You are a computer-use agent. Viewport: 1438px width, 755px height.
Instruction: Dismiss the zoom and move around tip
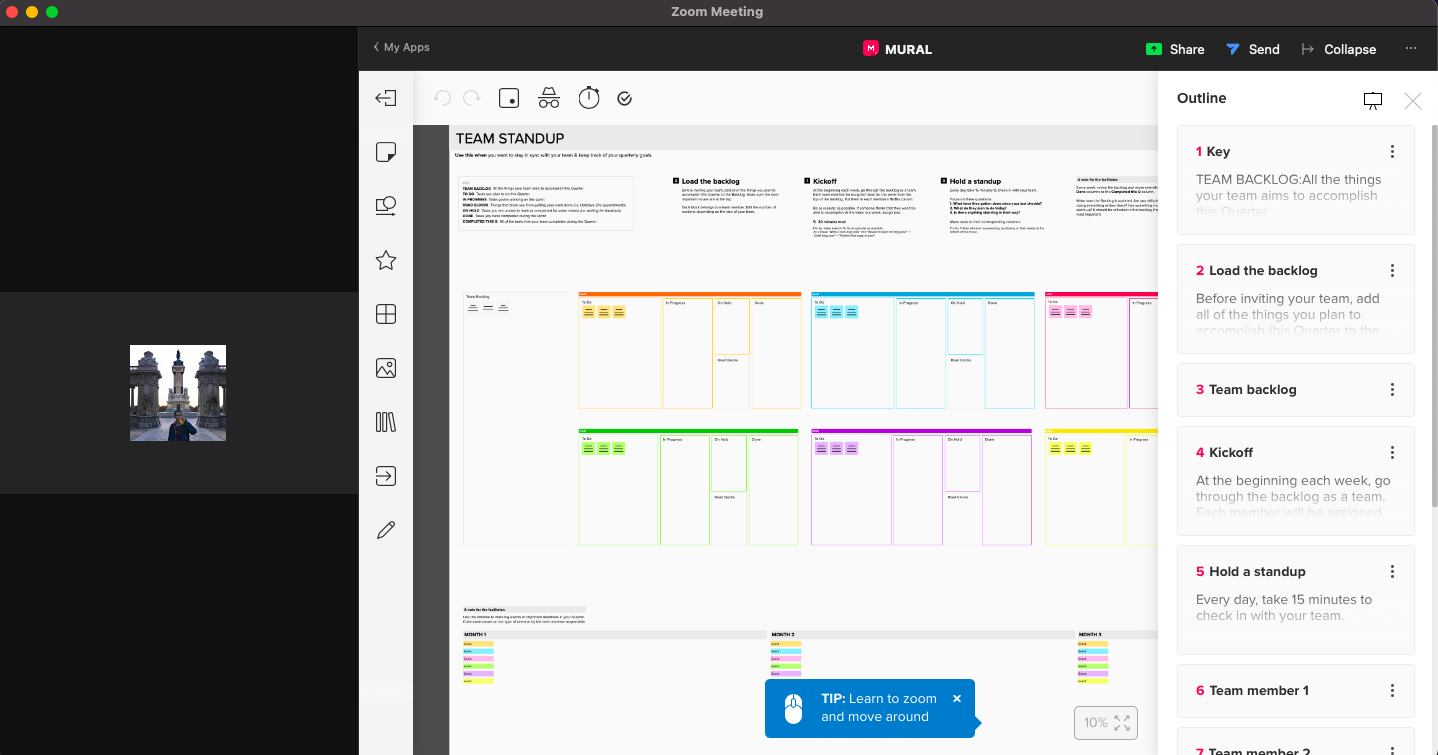tap(956, 698)
